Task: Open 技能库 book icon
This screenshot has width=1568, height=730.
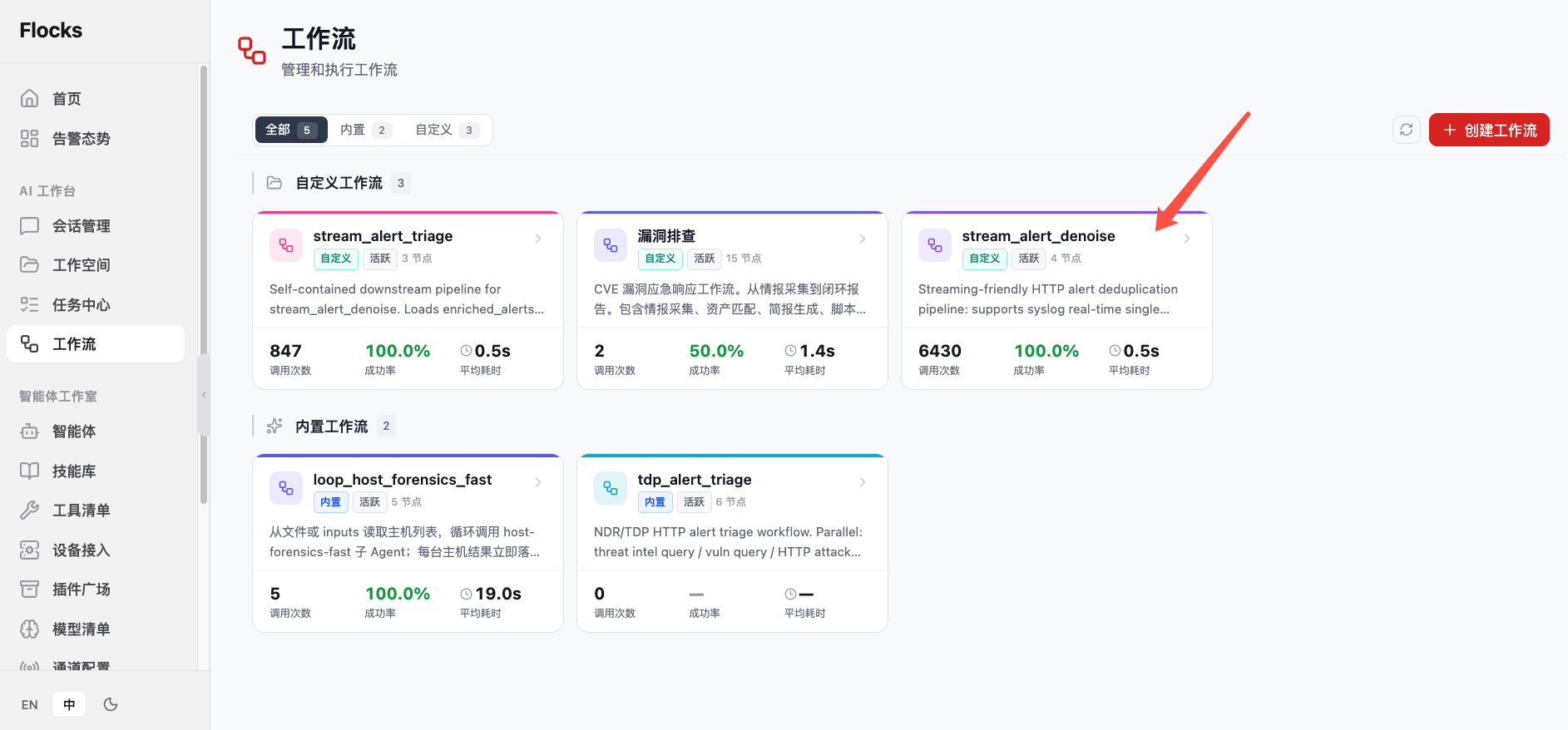Action: [x=30, y=471]
